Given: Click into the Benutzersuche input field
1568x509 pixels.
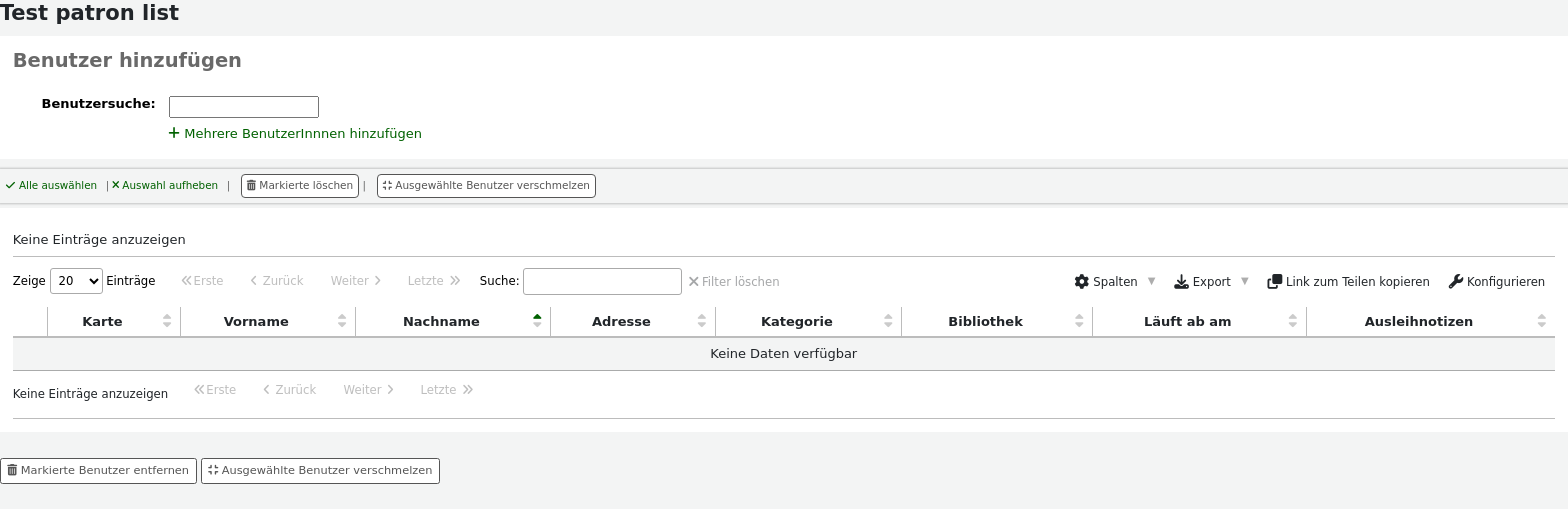Looking at the screenshot, I should tap(244, 107).
